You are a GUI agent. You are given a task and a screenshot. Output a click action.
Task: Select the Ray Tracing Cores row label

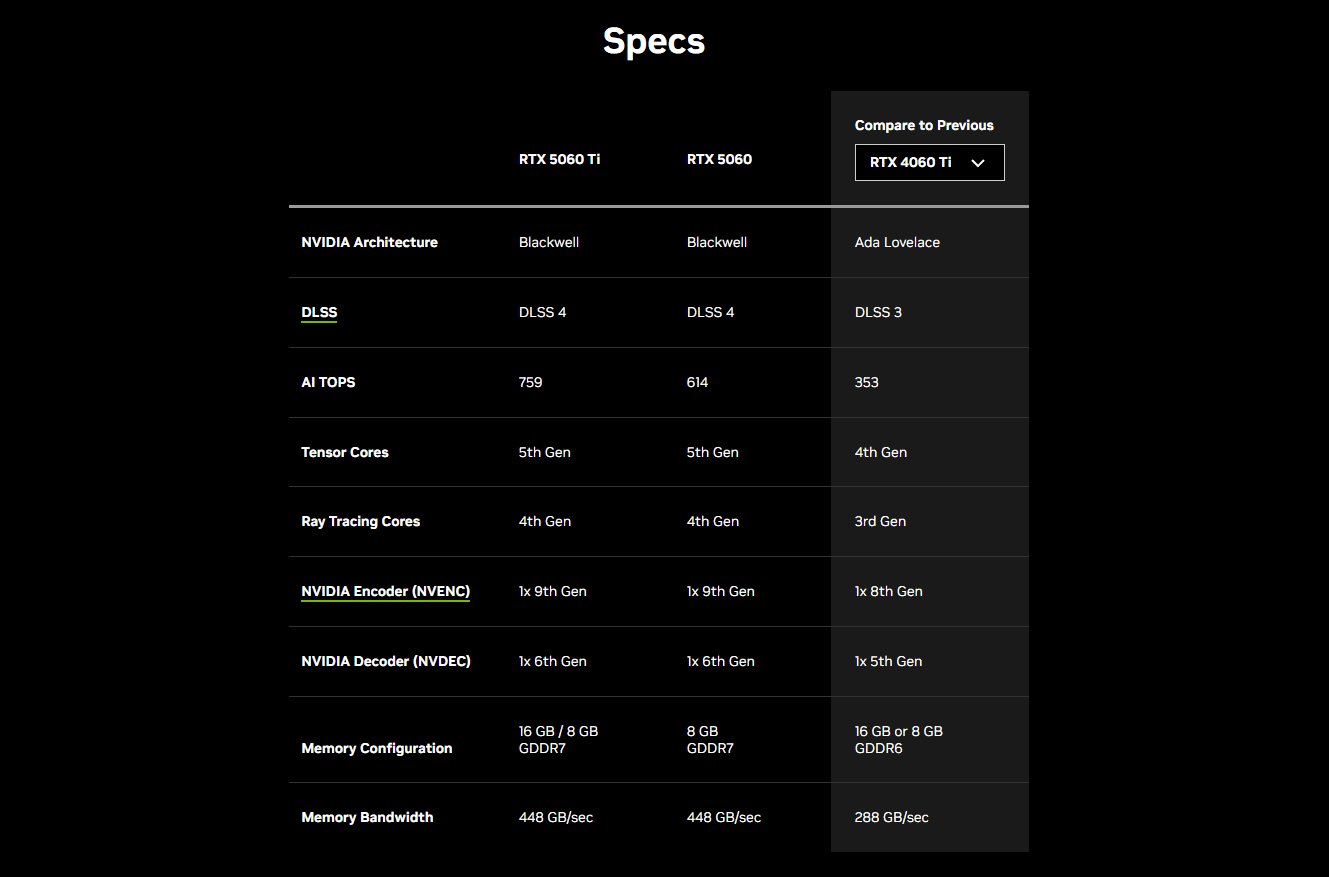click(360, 521)
